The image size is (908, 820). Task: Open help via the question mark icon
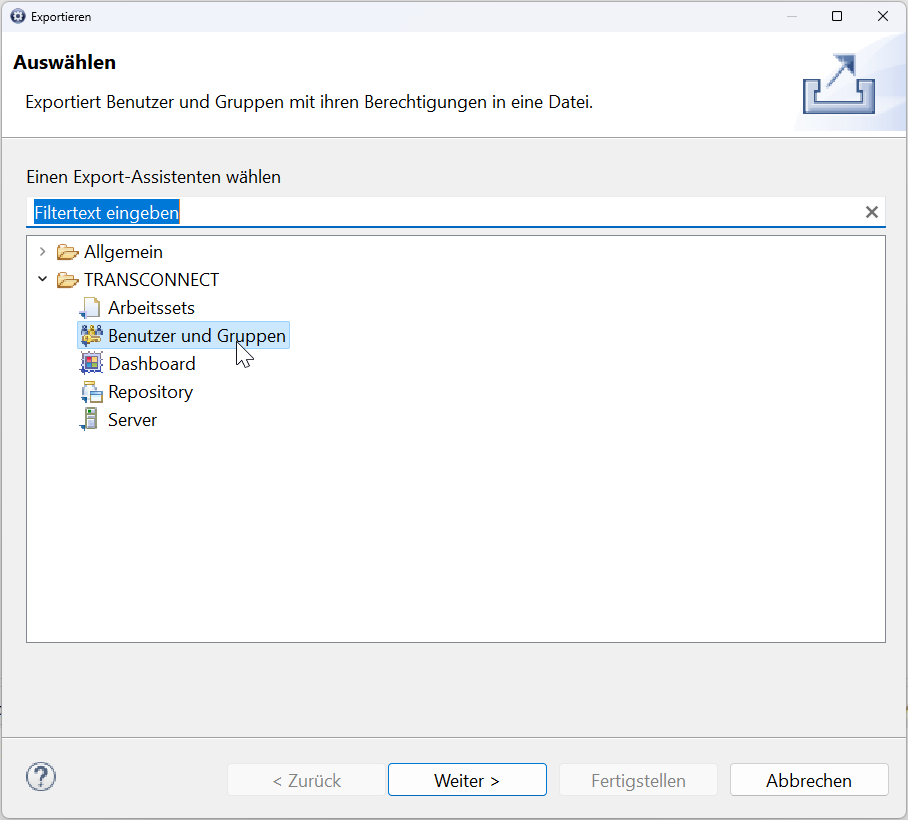click(41, 777)
